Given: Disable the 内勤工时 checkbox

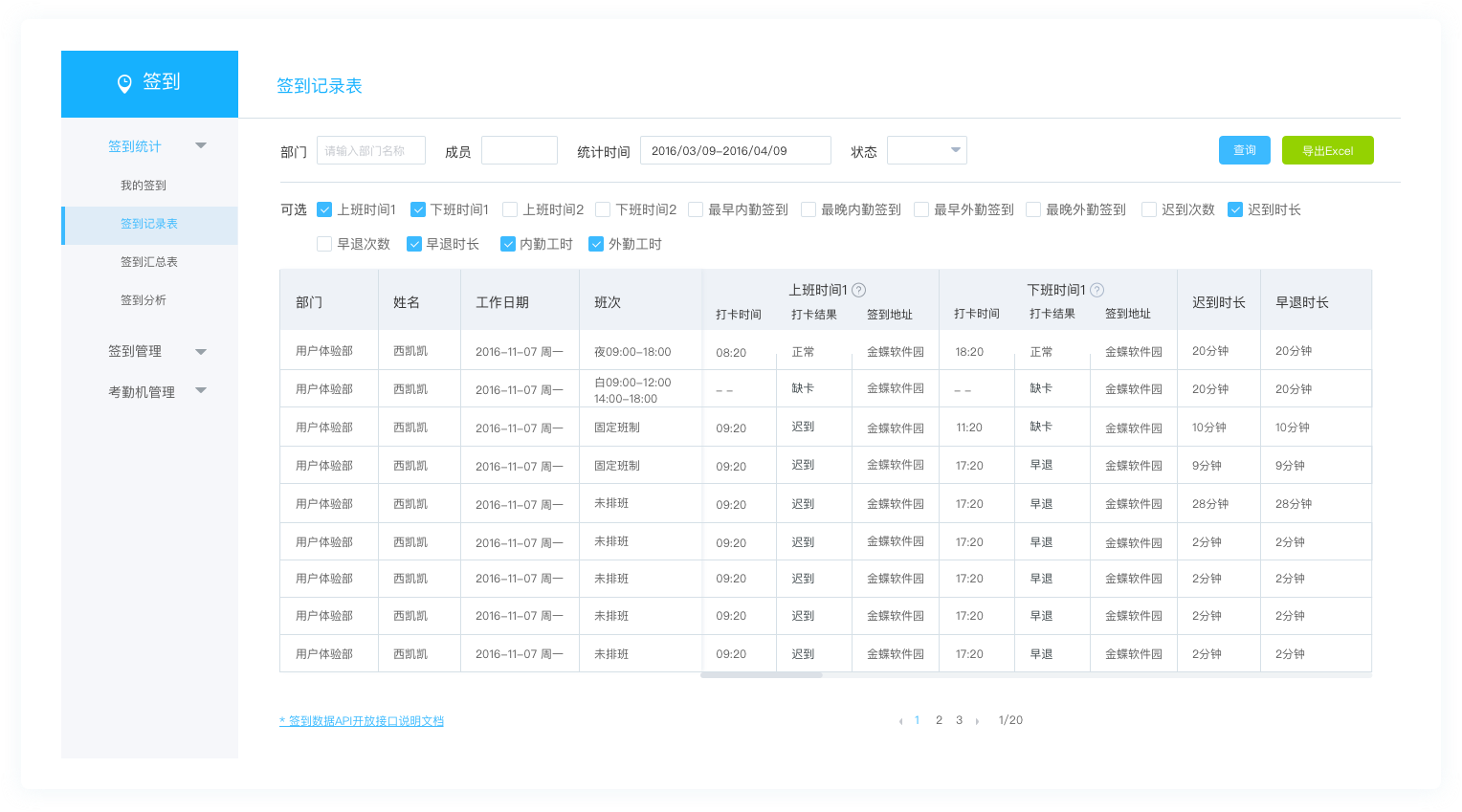Looking at the screenshot, I should pyautogui.click(x=508, y=244).
